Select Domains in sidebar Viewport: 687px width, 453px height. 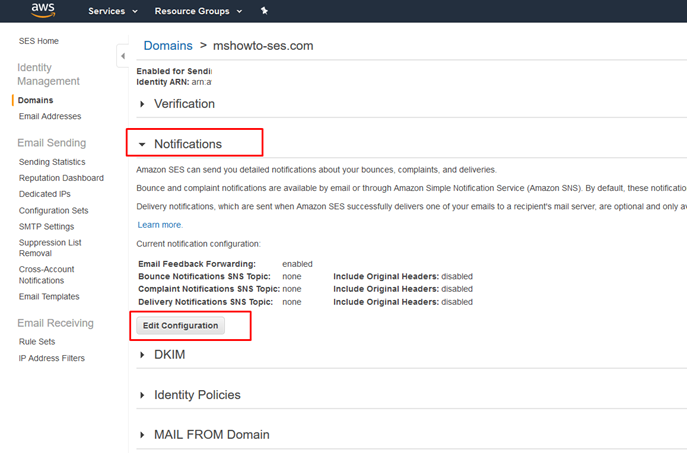pos(35,100)
